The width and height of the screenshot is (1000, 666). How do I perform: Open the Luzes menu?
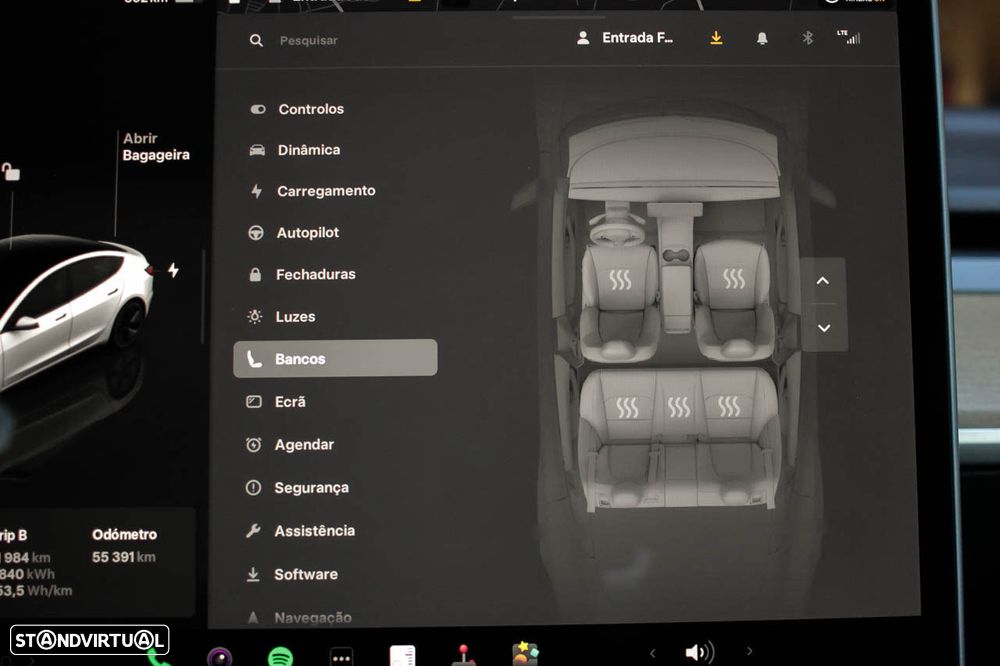click(281, 316)
